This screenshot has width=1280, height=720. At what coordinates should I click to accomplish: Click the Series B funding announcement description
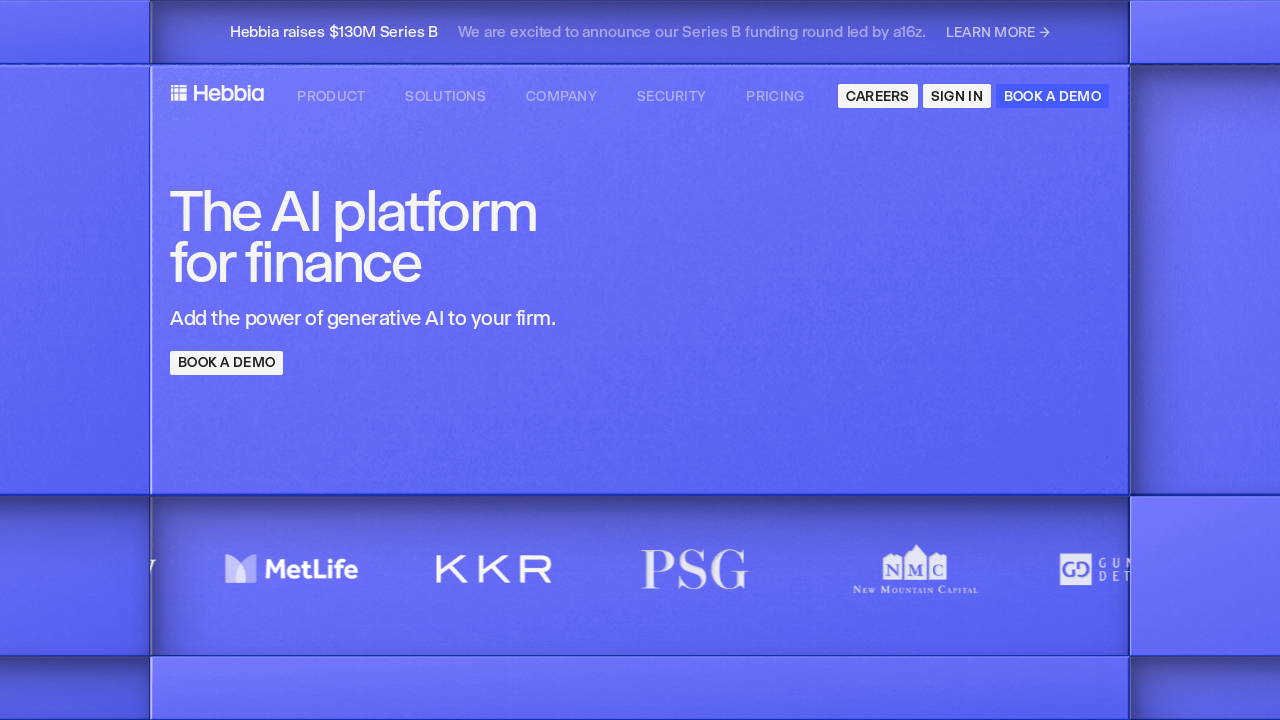click(691, 32)
